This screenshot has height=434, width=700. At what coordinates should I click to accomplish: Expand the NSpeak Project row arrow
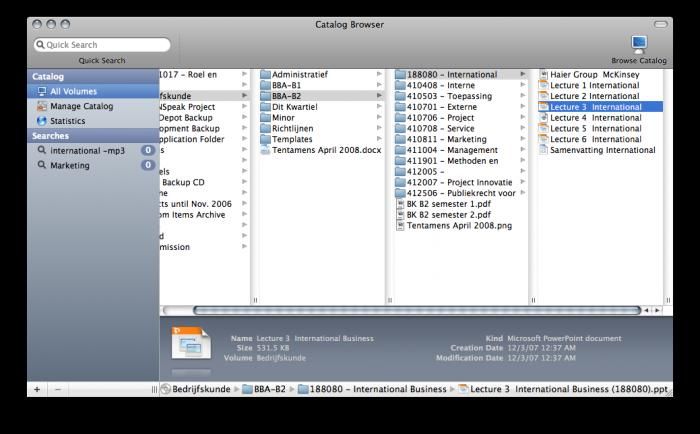(x=245, y=106)
